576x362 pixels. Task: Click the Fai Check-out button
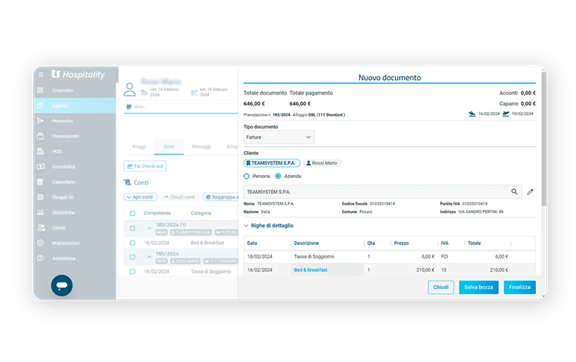click(145, 166)
